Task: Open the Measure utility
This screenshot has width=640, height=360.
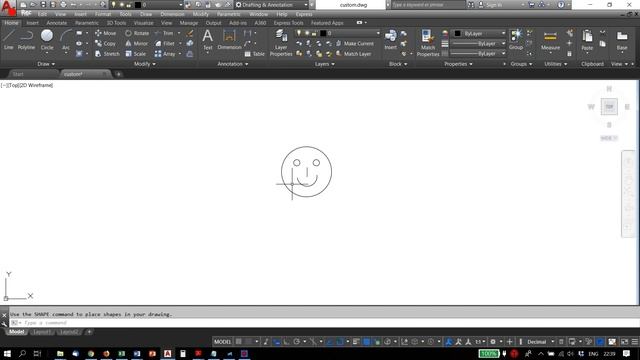Action: 550,40
